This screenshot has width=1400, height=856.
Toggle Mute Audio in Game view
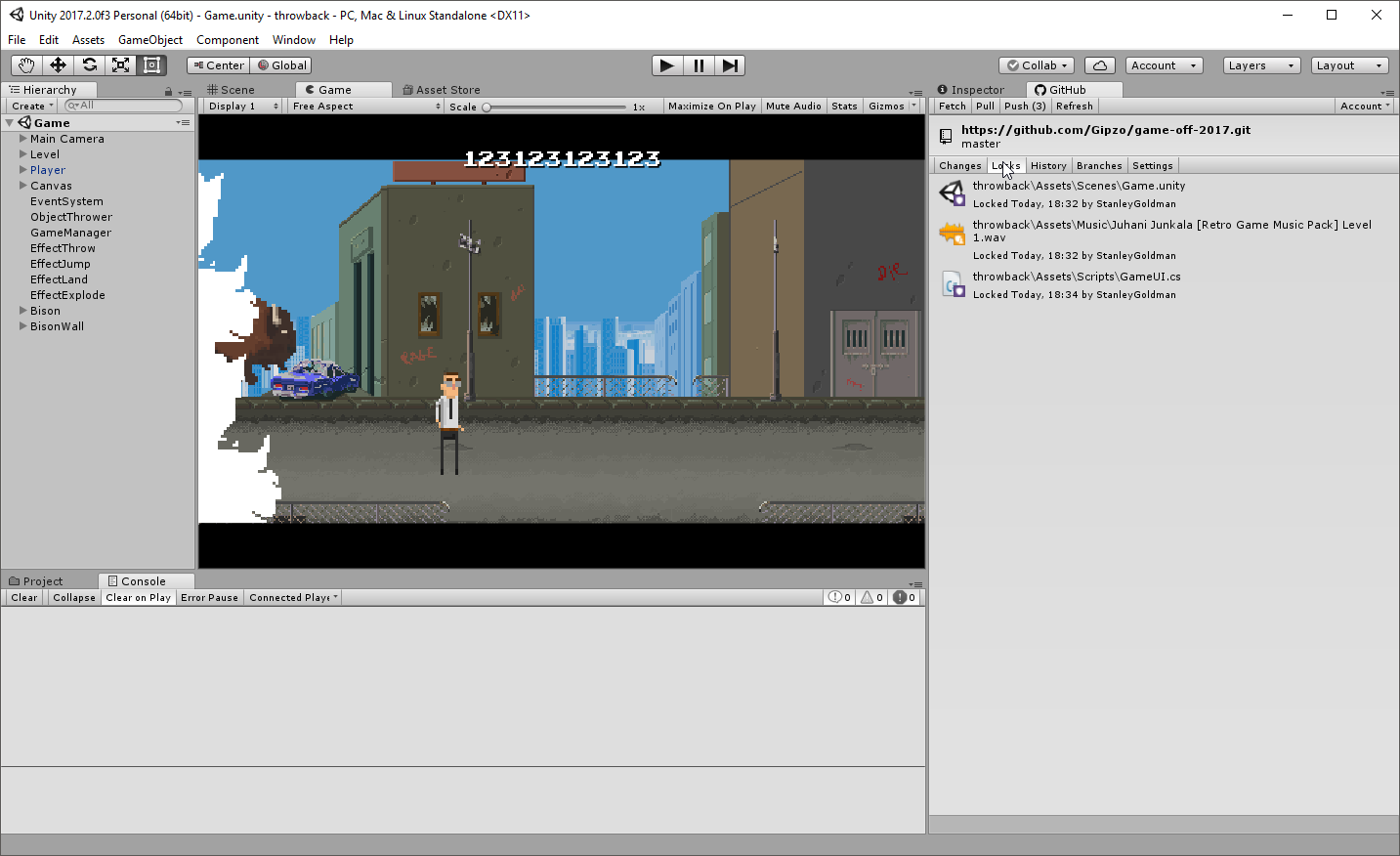793,106
